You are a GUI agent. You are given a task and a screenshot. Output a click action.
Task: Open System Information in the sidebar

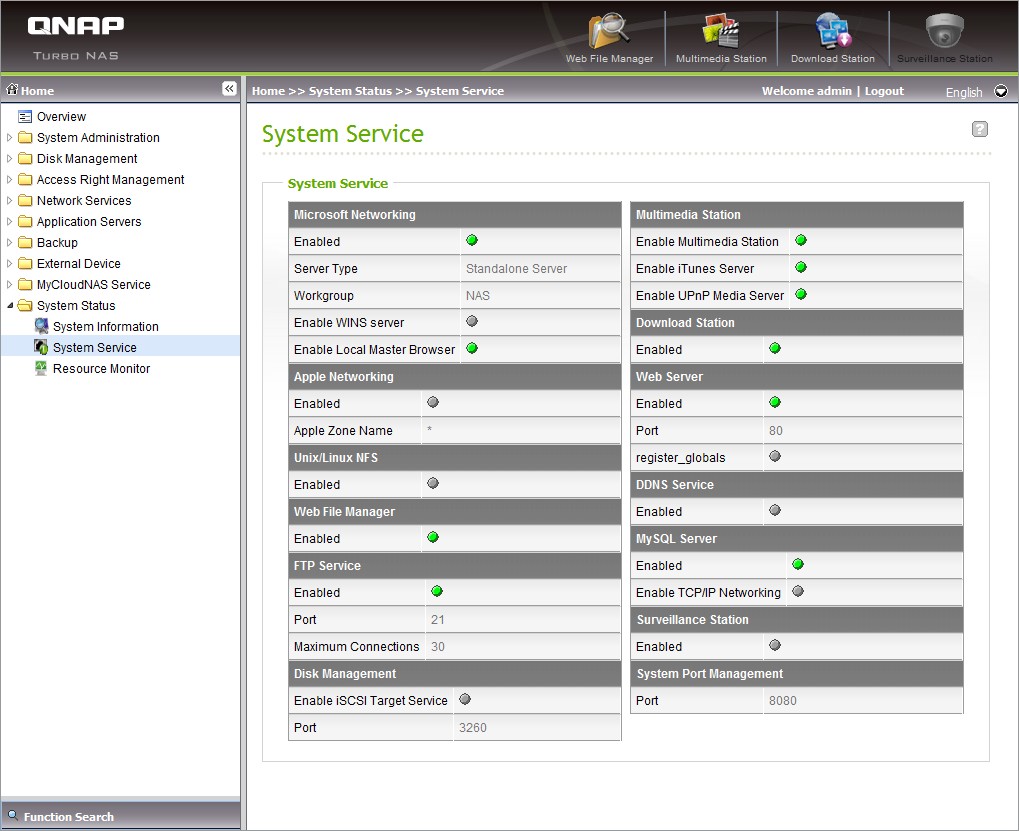105,327
